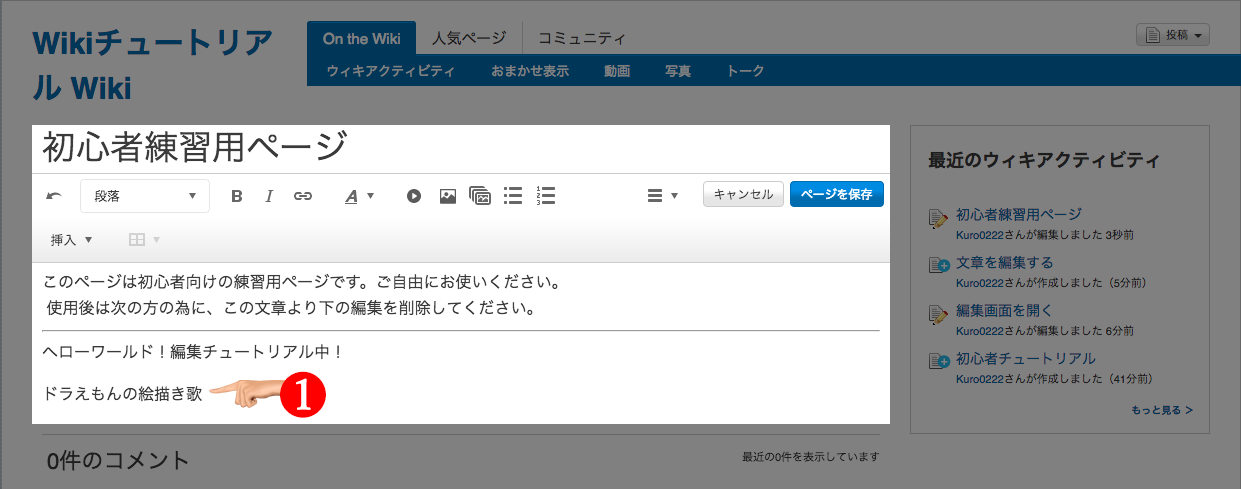Image resolution: width=1241 pixels, height=489 pixels.
Task: Toggle bold formatting in the editor toolbar
Action: [x=237, y=196]
